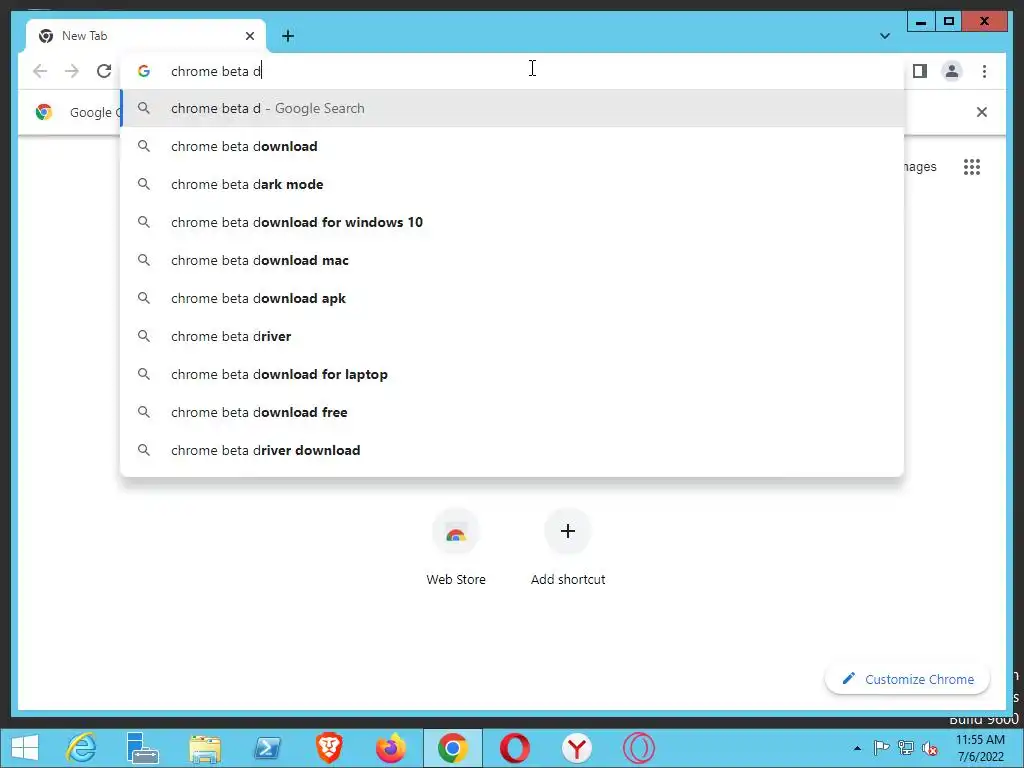Open Action Center flag icon
Viewport: 1024px width, 768px height.
coord(881,747)
